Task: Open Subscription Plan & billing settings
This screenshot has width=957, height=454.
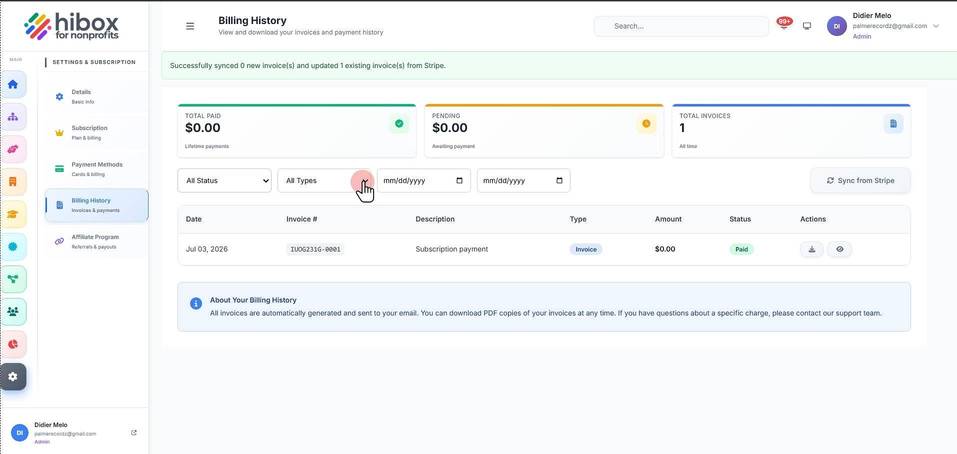Action: point(96,133)
